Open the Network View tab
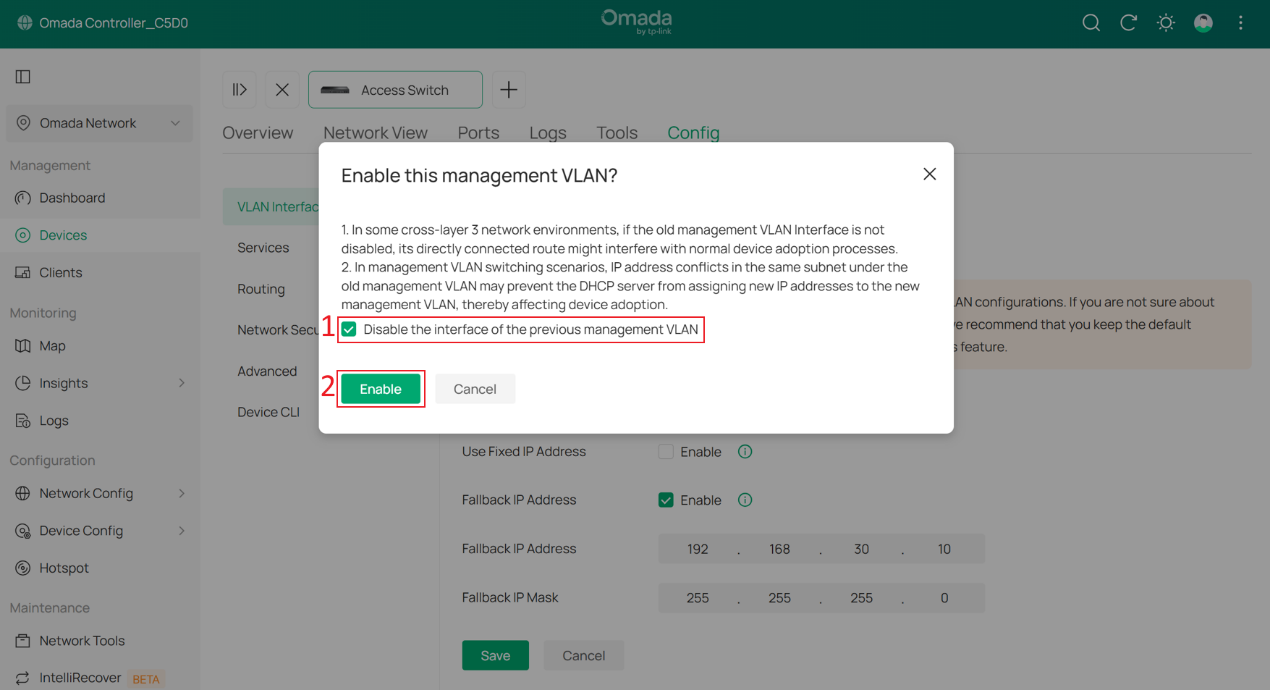This screenshot has width=1270, height=690. [x=375, y=132]
